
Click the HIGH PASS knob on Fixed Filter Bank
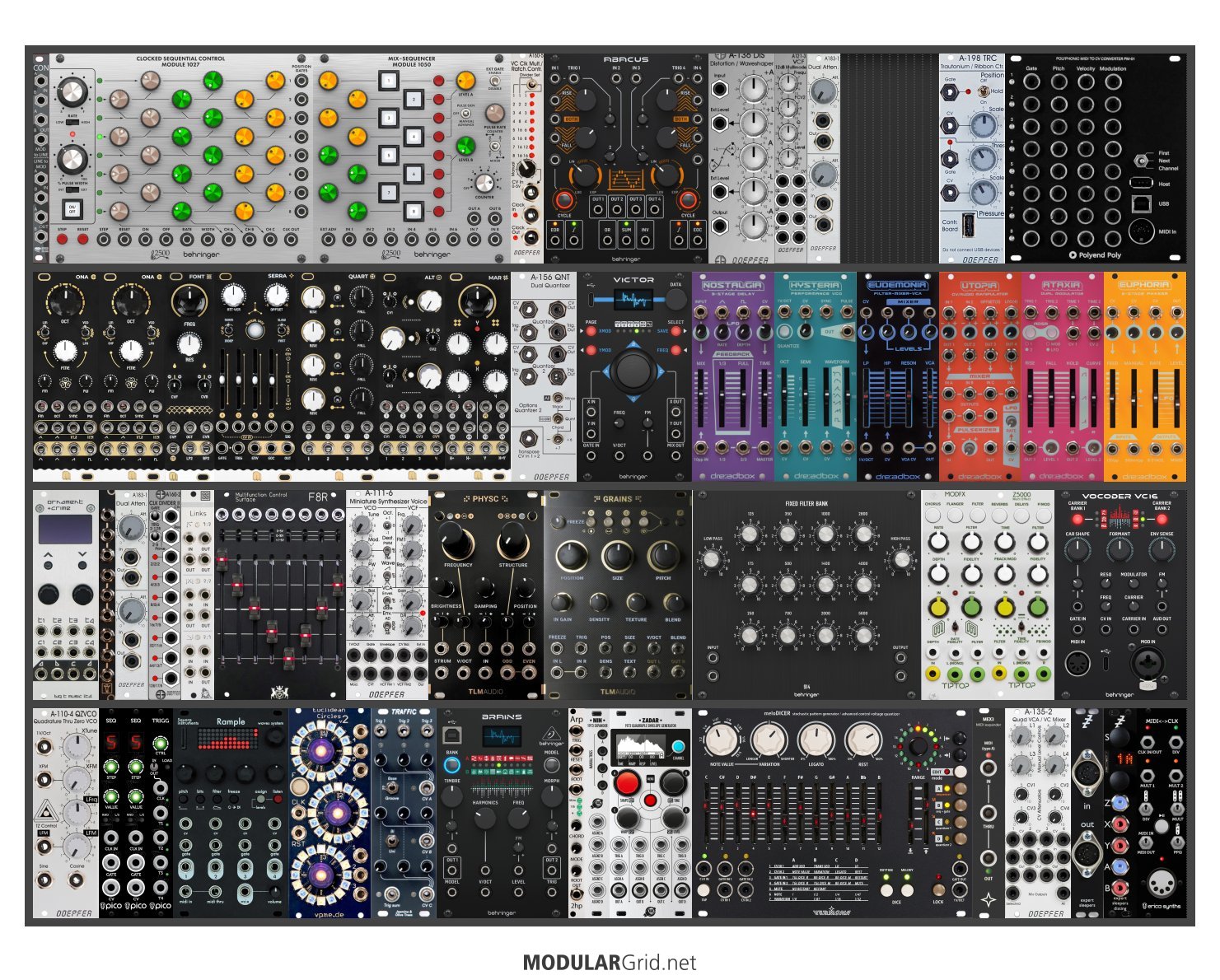pyautogui.click(x=901, y=559)
